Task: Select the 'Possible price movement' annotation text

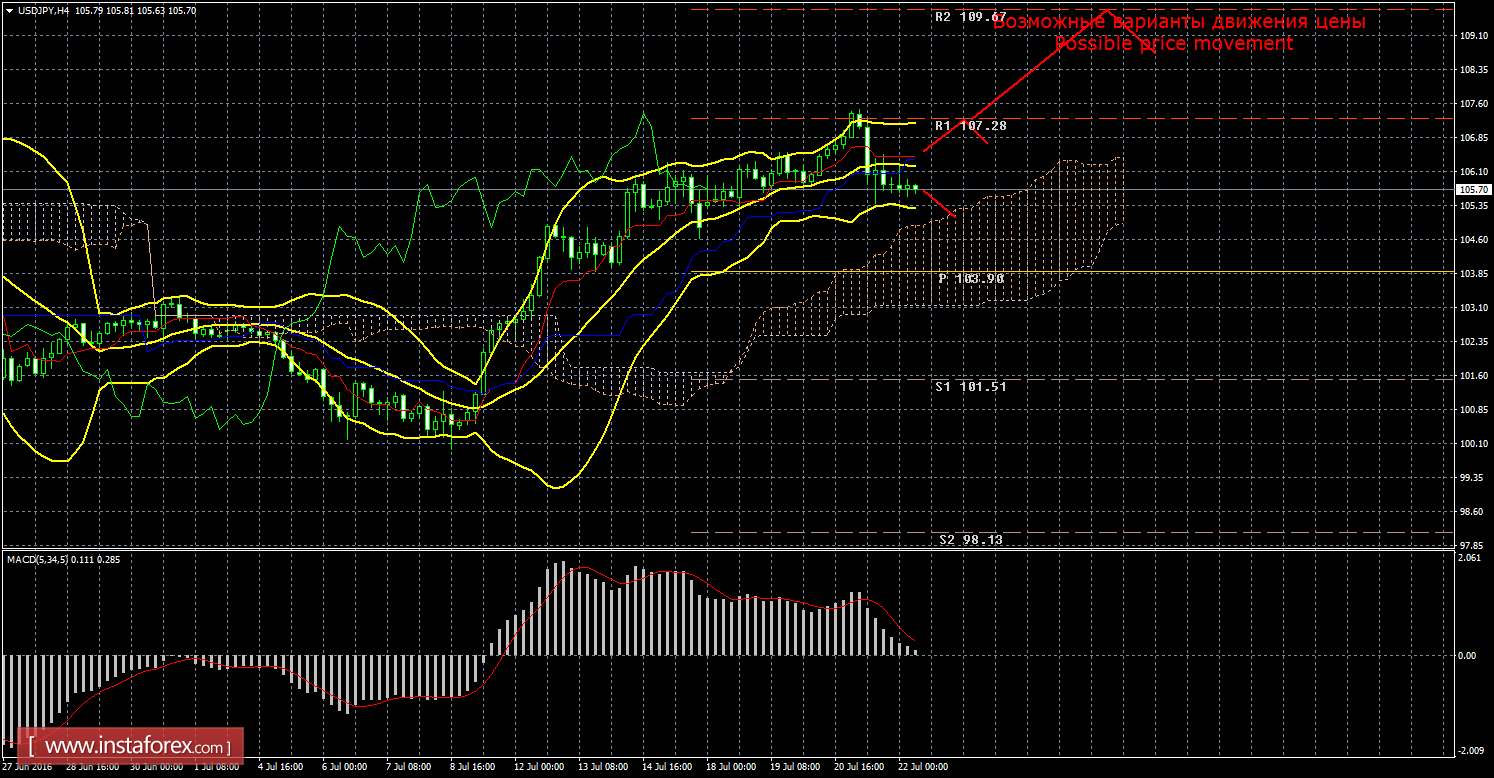Action: click(1174, 44)
